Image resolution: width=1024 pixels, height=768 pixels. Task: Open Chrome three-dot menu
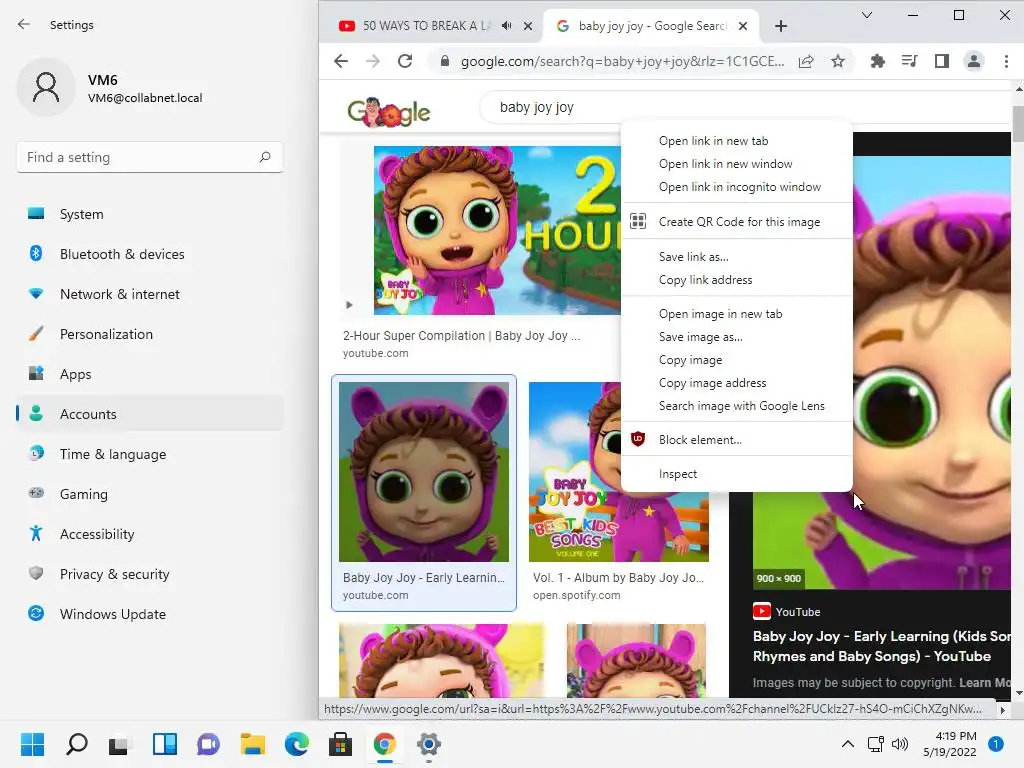coord(1006,61)
